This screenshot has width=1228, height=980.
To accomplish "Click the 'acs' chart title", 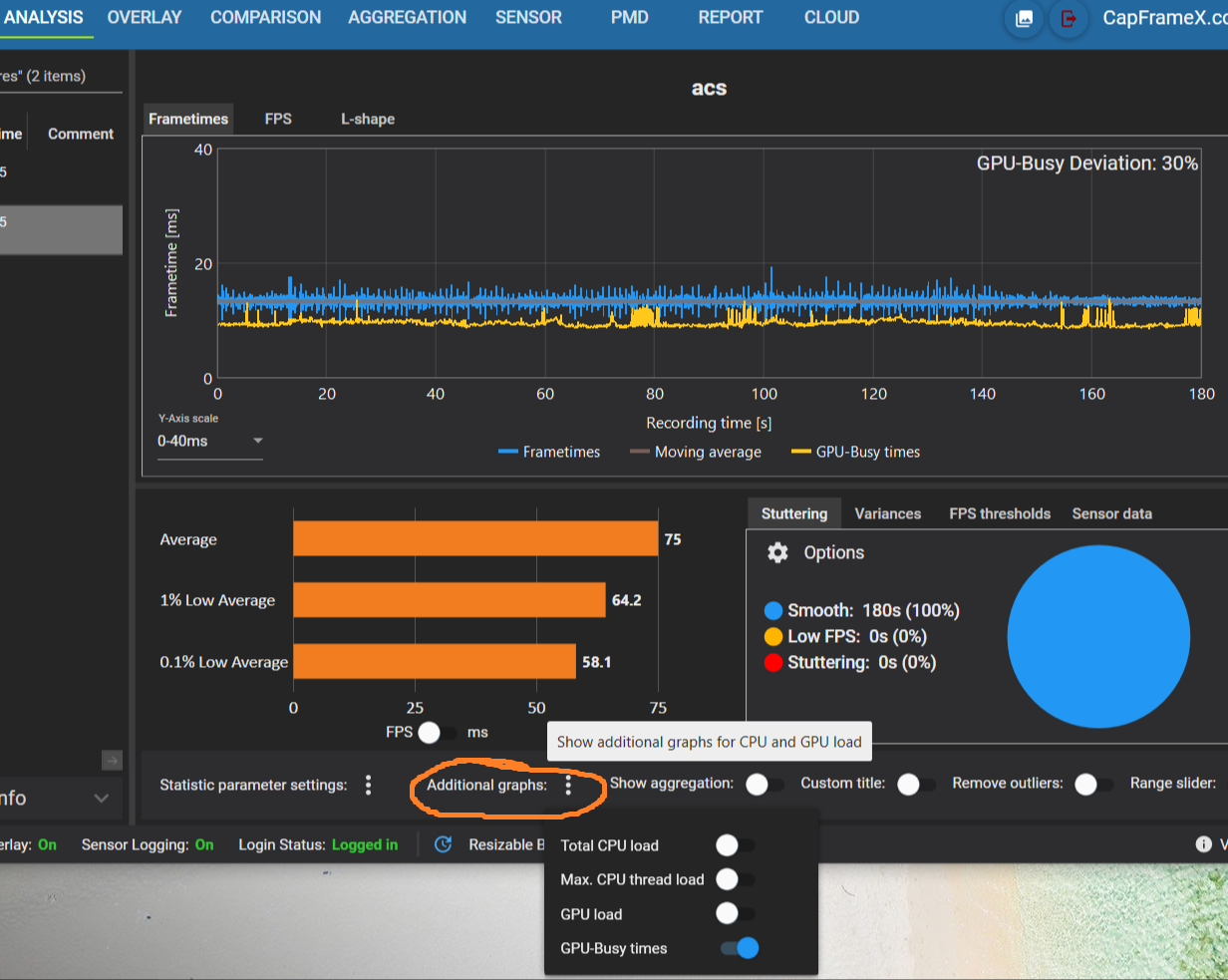I will coord(709,88).
